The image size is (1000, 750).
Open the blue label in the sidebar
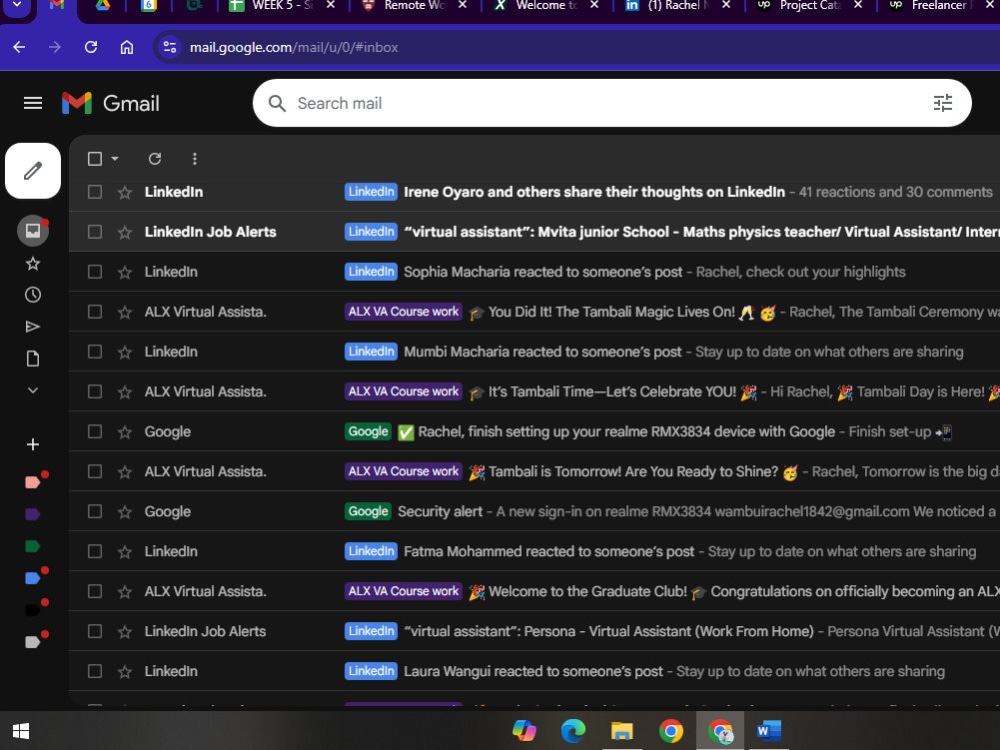tap(33, 578)
